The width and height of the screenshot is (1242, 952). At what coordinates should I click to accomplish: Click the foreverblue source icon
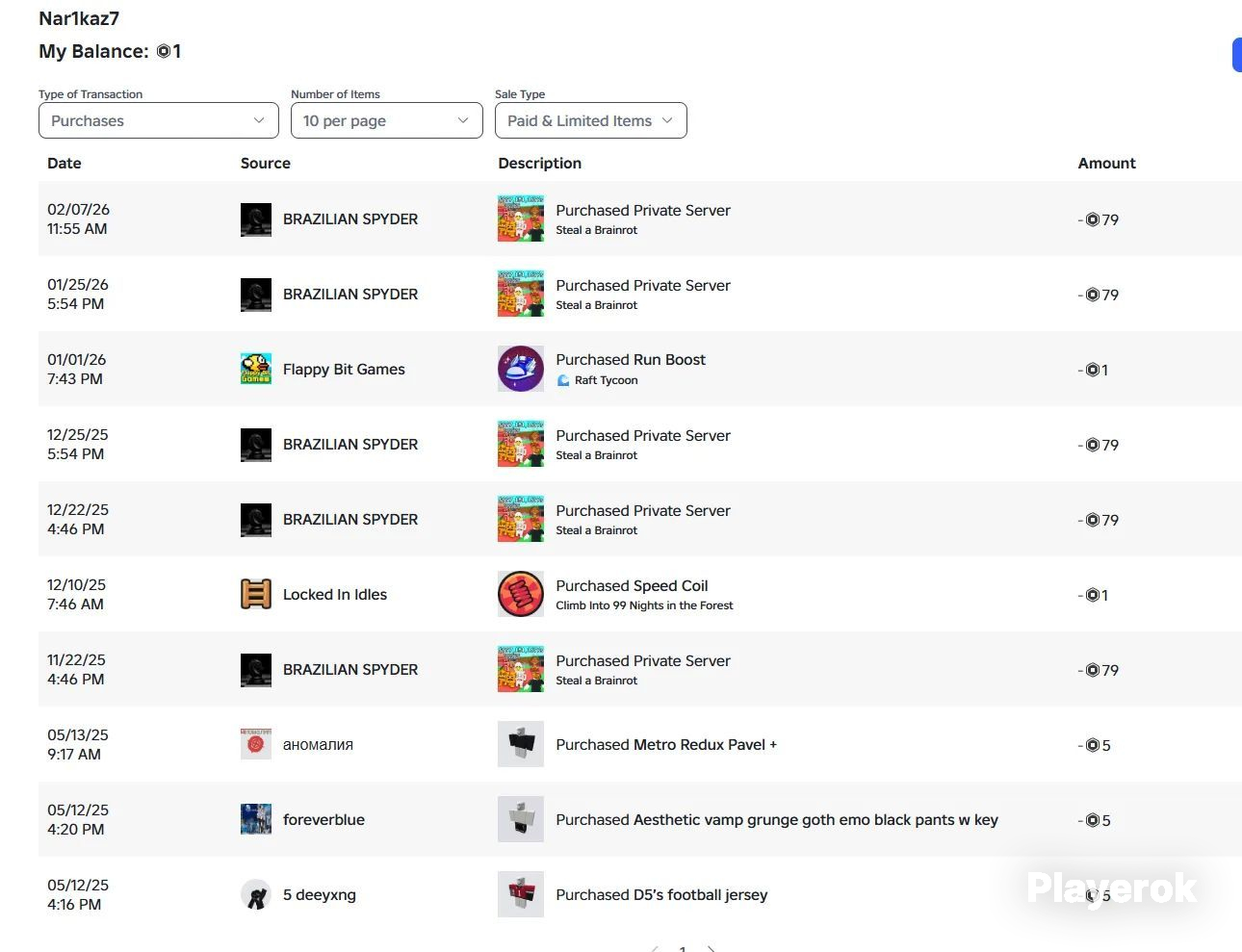[256, 819]
